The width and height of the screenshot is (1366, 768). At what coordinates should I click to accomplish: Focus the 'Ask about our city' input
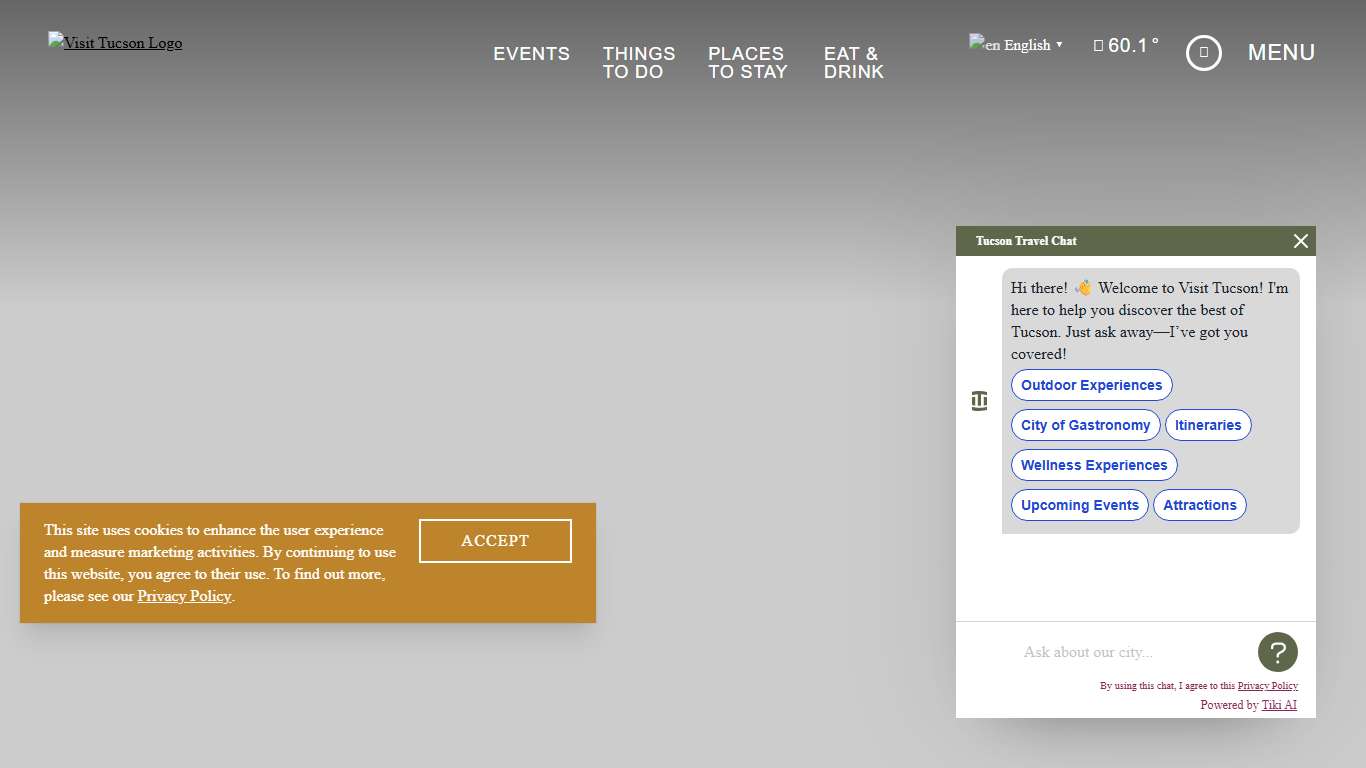[x=1130, y=652]
